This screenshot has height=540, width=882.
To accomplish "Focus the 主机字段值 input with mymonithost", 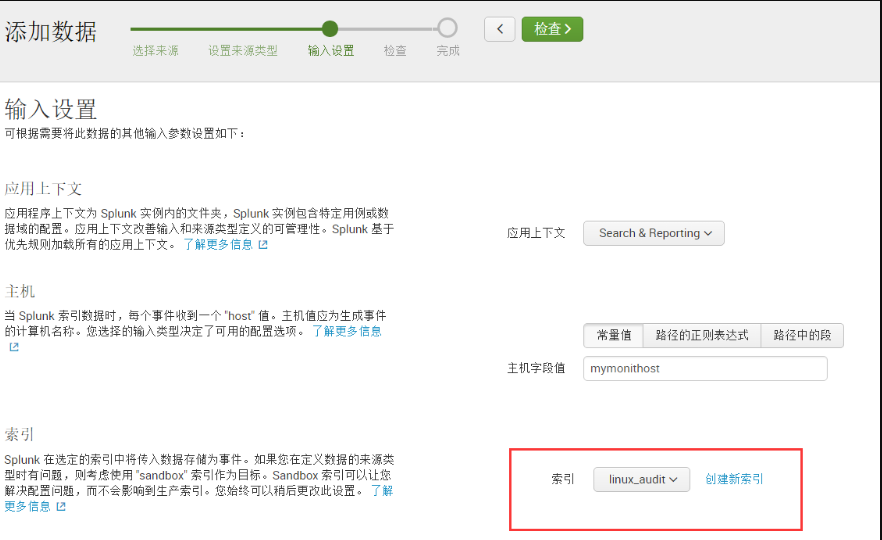I will (705, 368).
